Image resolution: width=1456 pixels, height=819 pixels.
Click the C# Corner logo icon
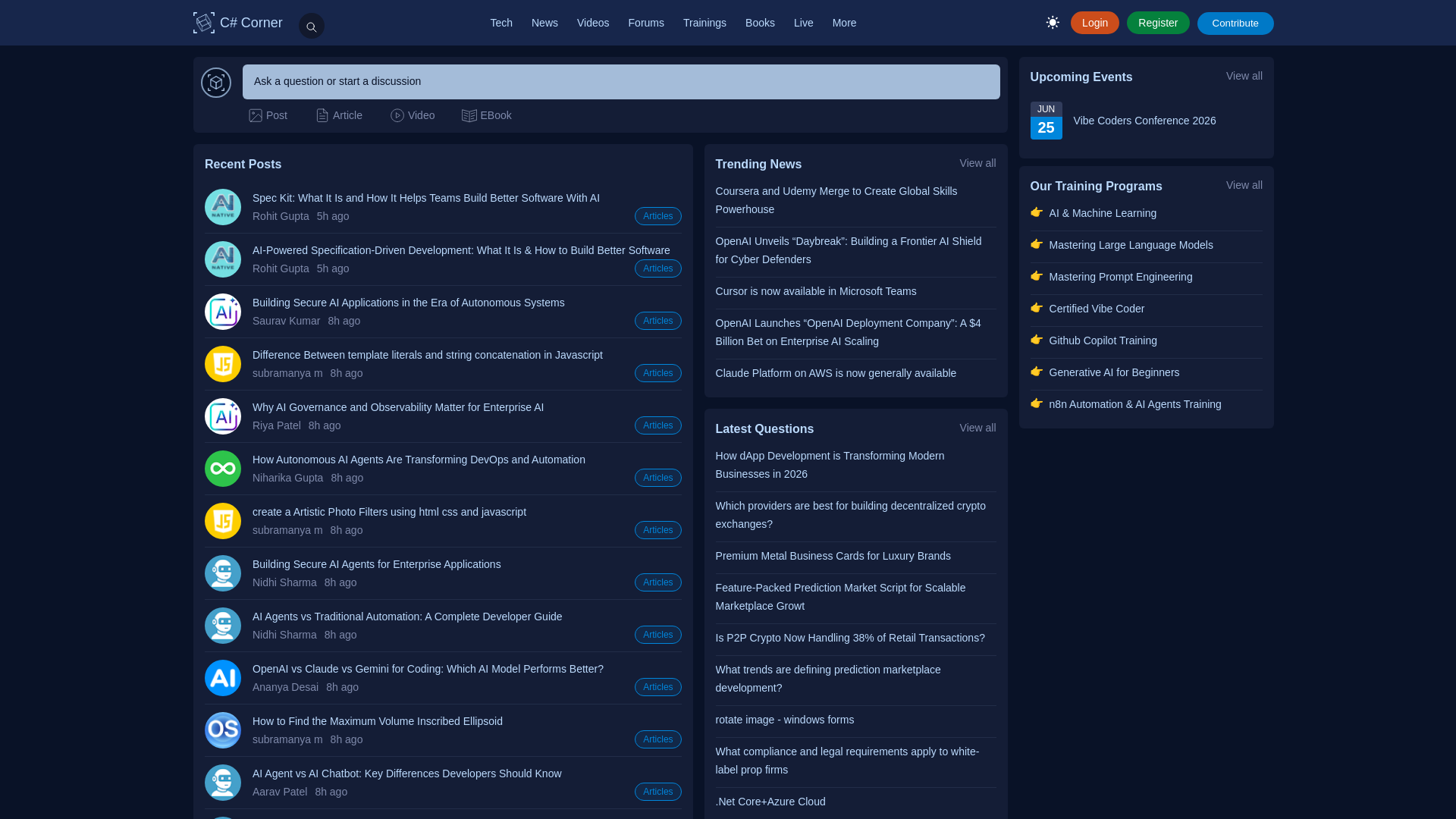(204, 23)
